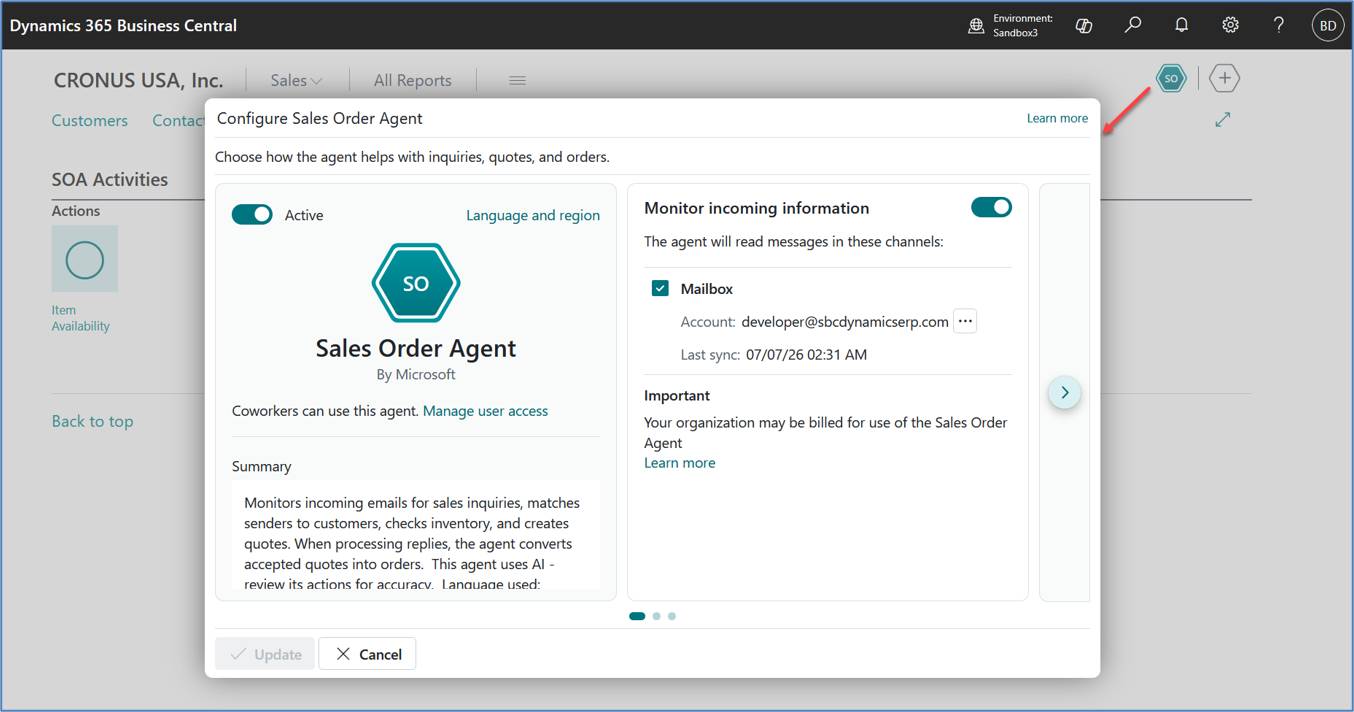Screen dimensions: 1354x712
Task: Click the Sales Order Agent title text
Action: [416, 348]
